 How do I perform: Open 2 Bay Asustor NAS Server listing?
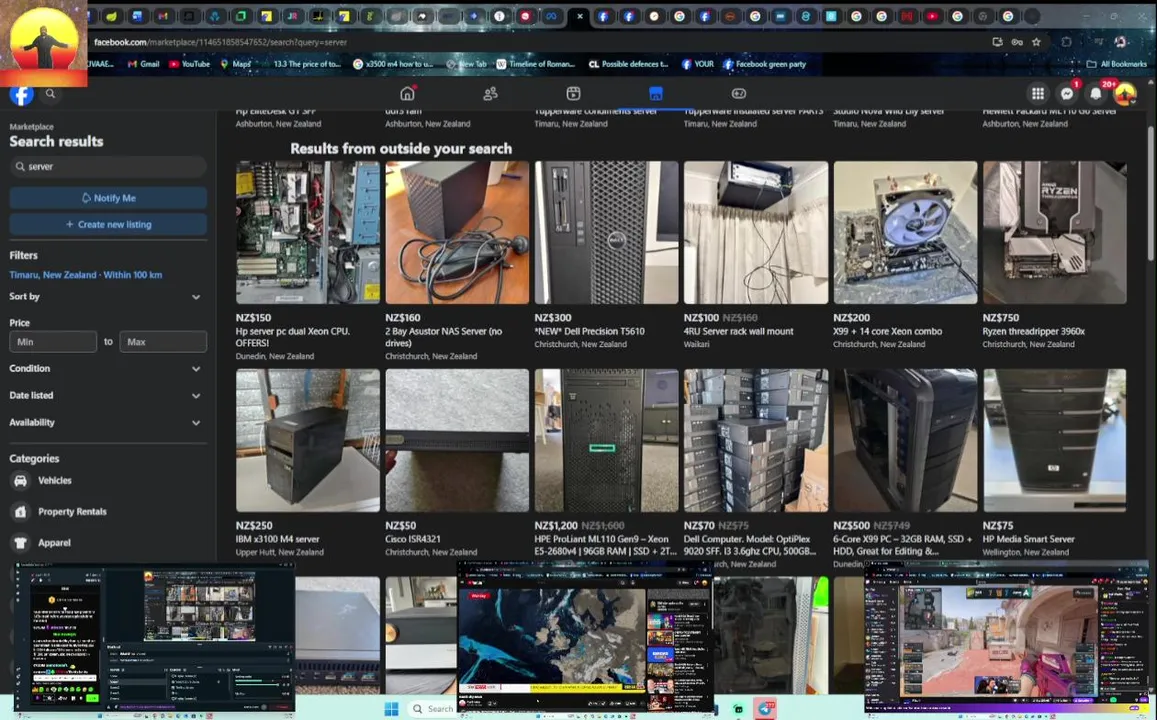pyautogui.click(x=457, y=232)
